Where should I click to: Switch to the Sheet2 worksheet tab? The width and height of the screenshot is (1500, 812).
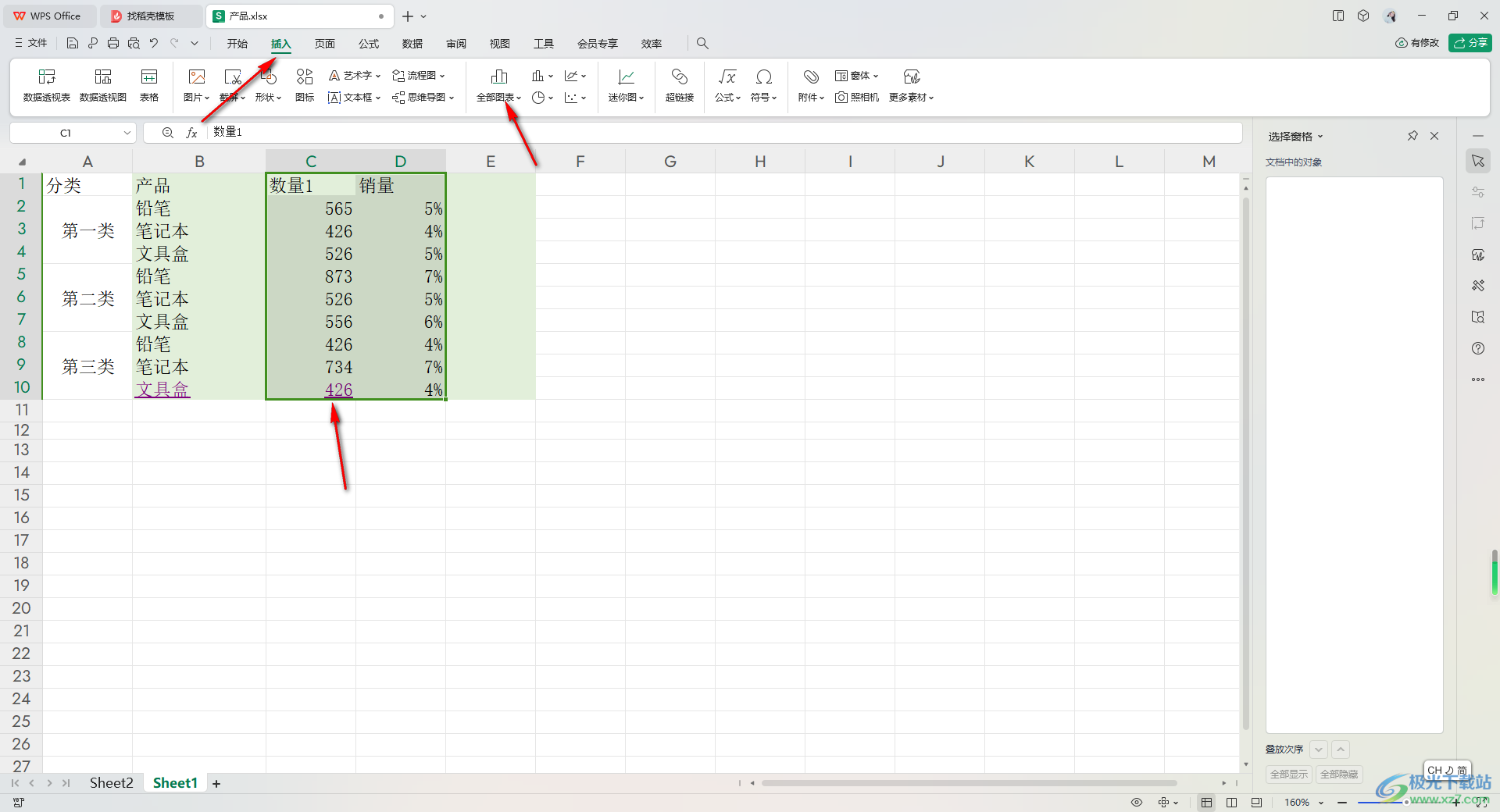click(x=111, y=783)
